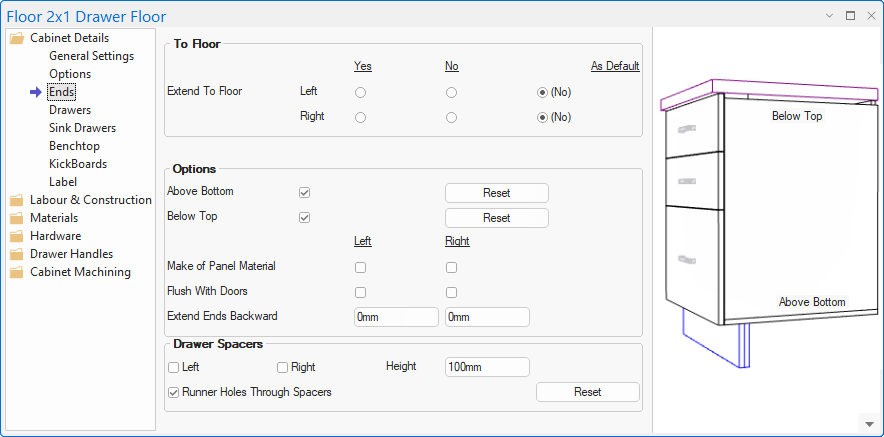Click the Labour & Construction folder icon
Image resolution: width=884 pixels, height=437 pixels.
(x=16, y=200)
